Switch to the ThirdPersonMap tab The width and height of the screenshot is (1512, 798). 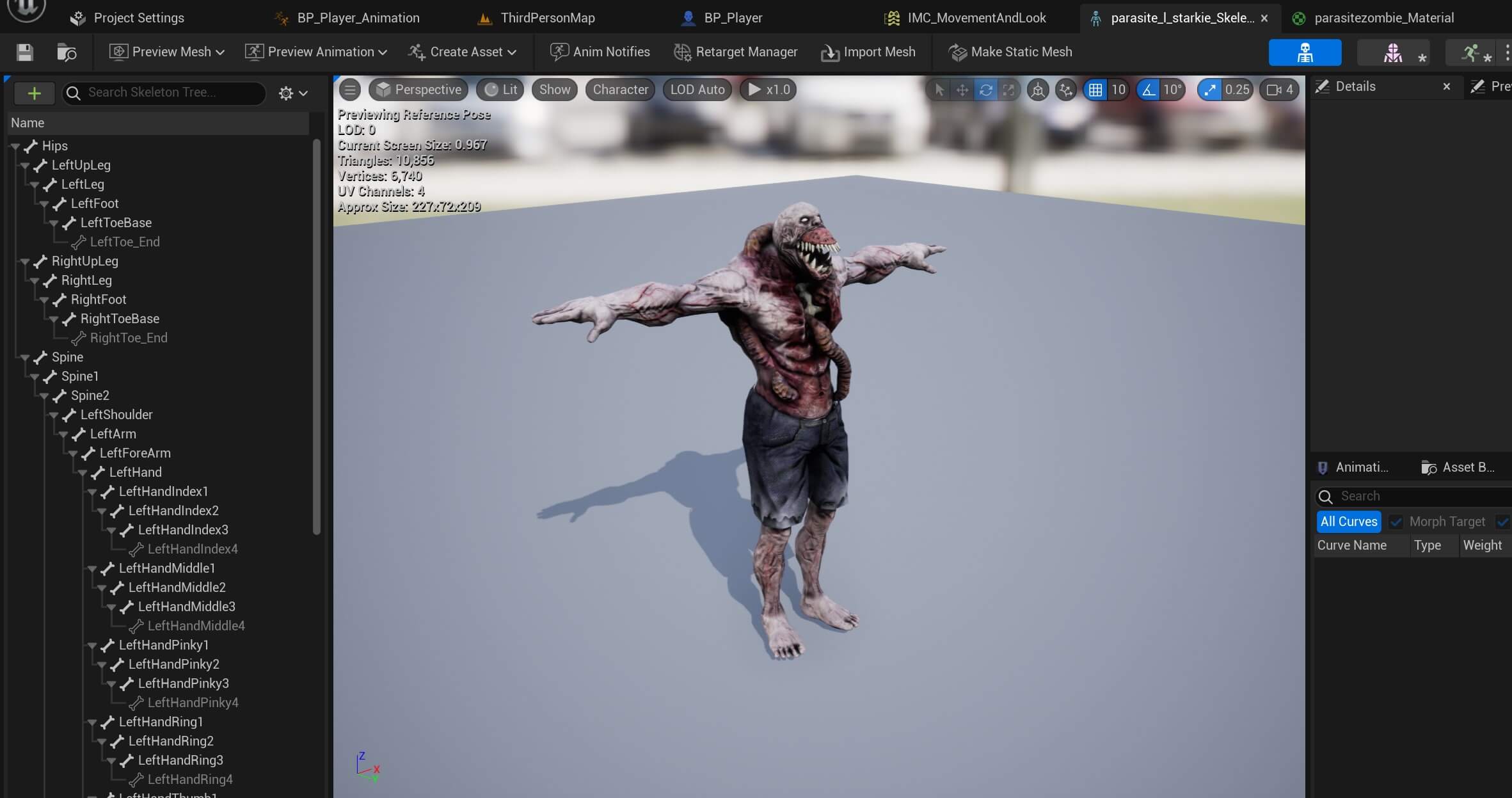pyautogui.click(x=537, y=18)
